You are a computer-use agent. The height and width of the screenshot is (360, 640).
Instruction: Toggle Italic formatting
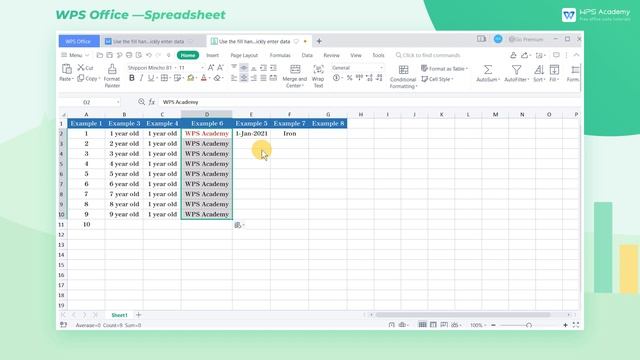point(141,78)
